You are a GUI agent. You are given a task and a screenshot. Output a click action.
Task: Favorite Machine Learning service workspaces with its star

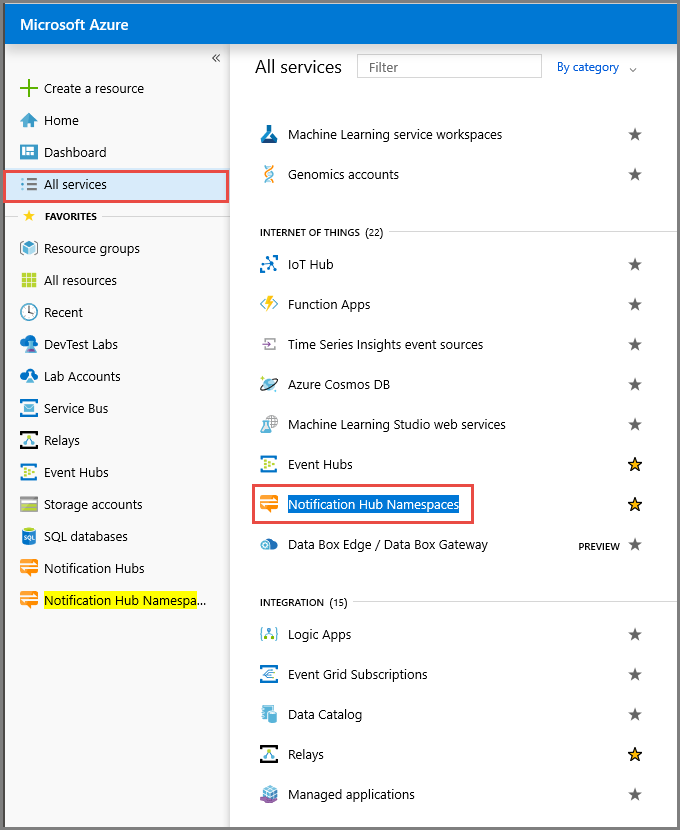pos(634,134)
